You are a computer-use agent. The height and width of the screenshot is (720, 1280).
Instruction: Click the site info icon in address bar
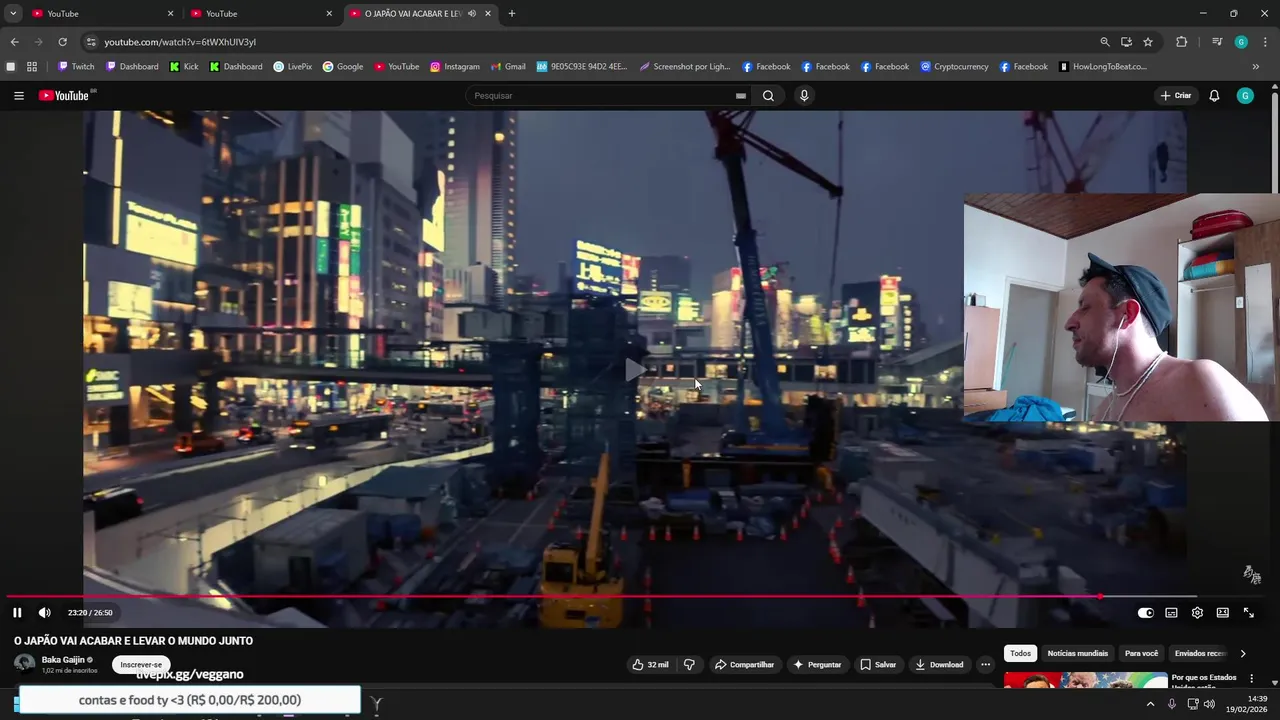(x=91, y=42)
